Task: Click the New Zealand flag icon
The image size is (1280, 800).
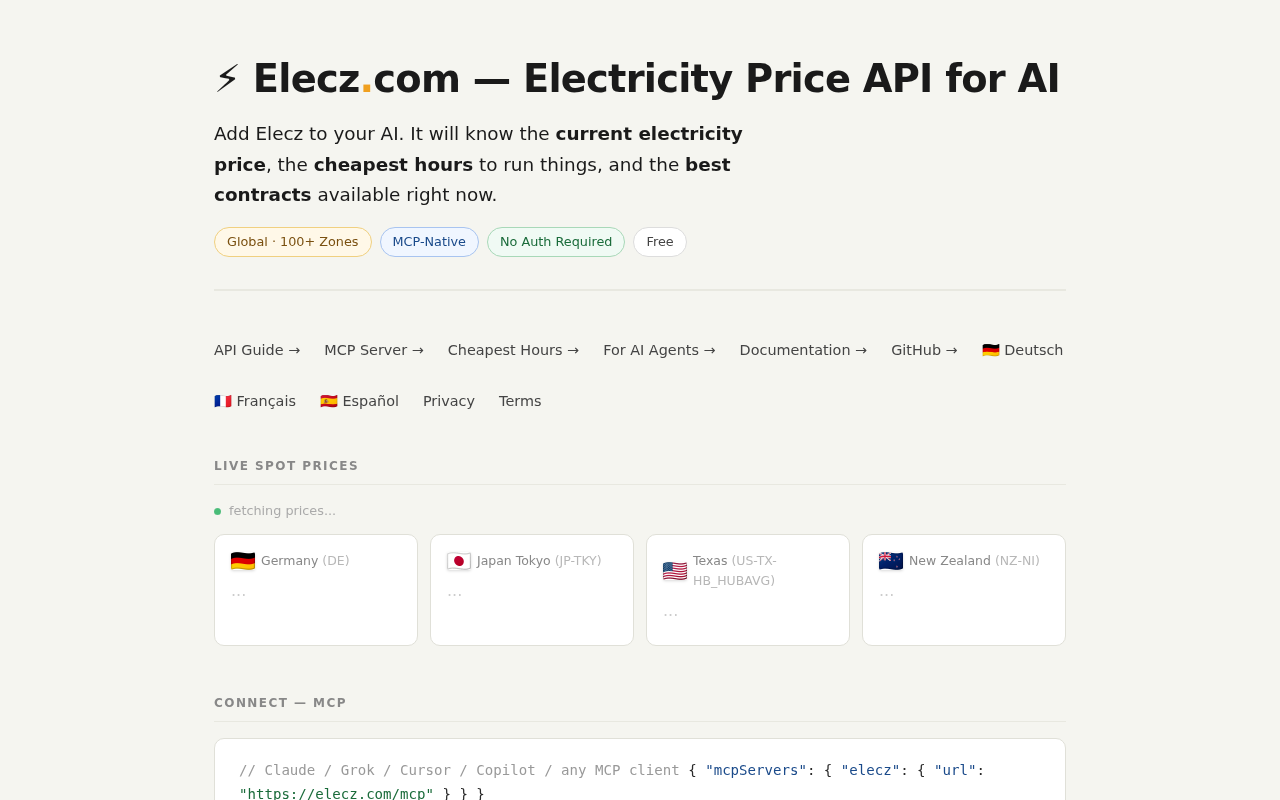Action: tap(891, 561)
